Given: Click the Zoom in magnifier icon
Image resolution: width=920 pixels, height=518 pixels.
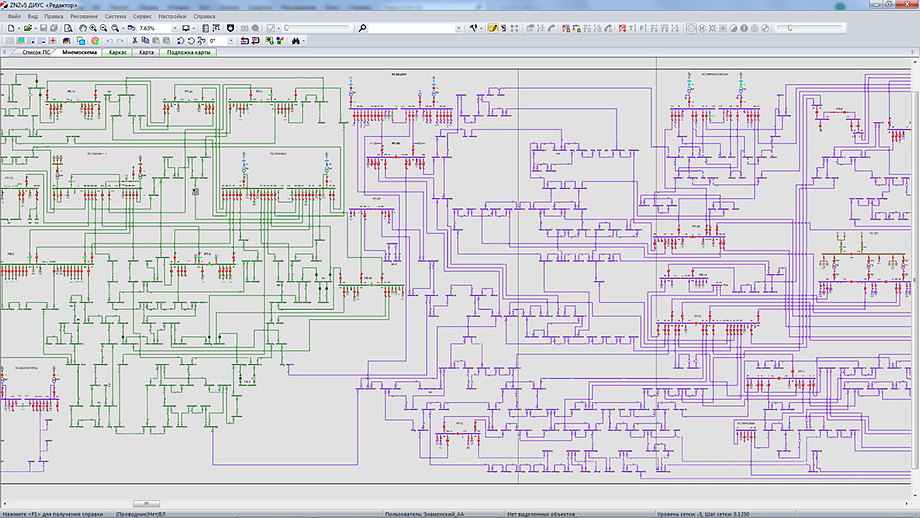Looking at the screenshot, I should [x=94, y=28].
